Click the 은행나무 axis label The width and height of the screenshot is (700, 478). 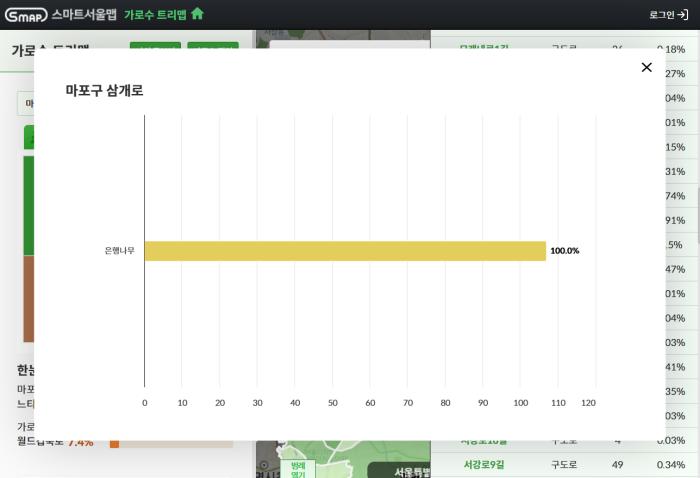(x=119, y=251)
